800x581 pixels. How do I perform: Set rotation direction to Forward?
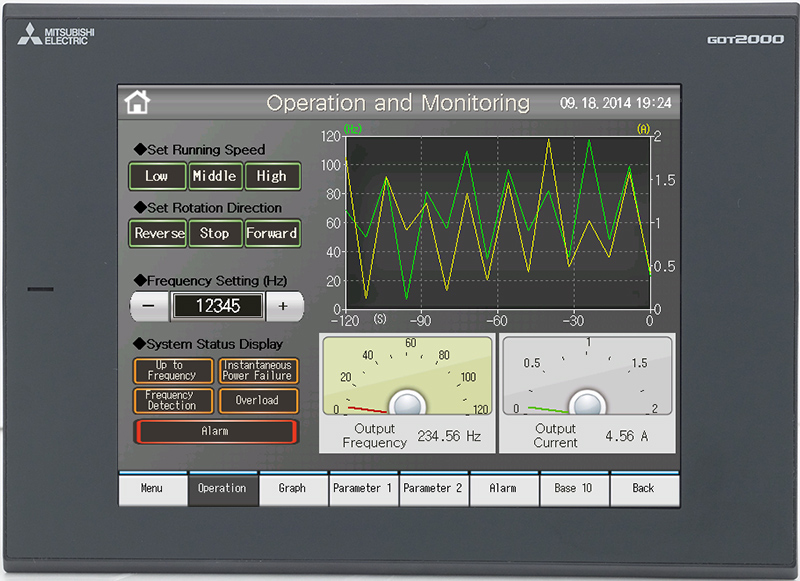click(272, 233)
